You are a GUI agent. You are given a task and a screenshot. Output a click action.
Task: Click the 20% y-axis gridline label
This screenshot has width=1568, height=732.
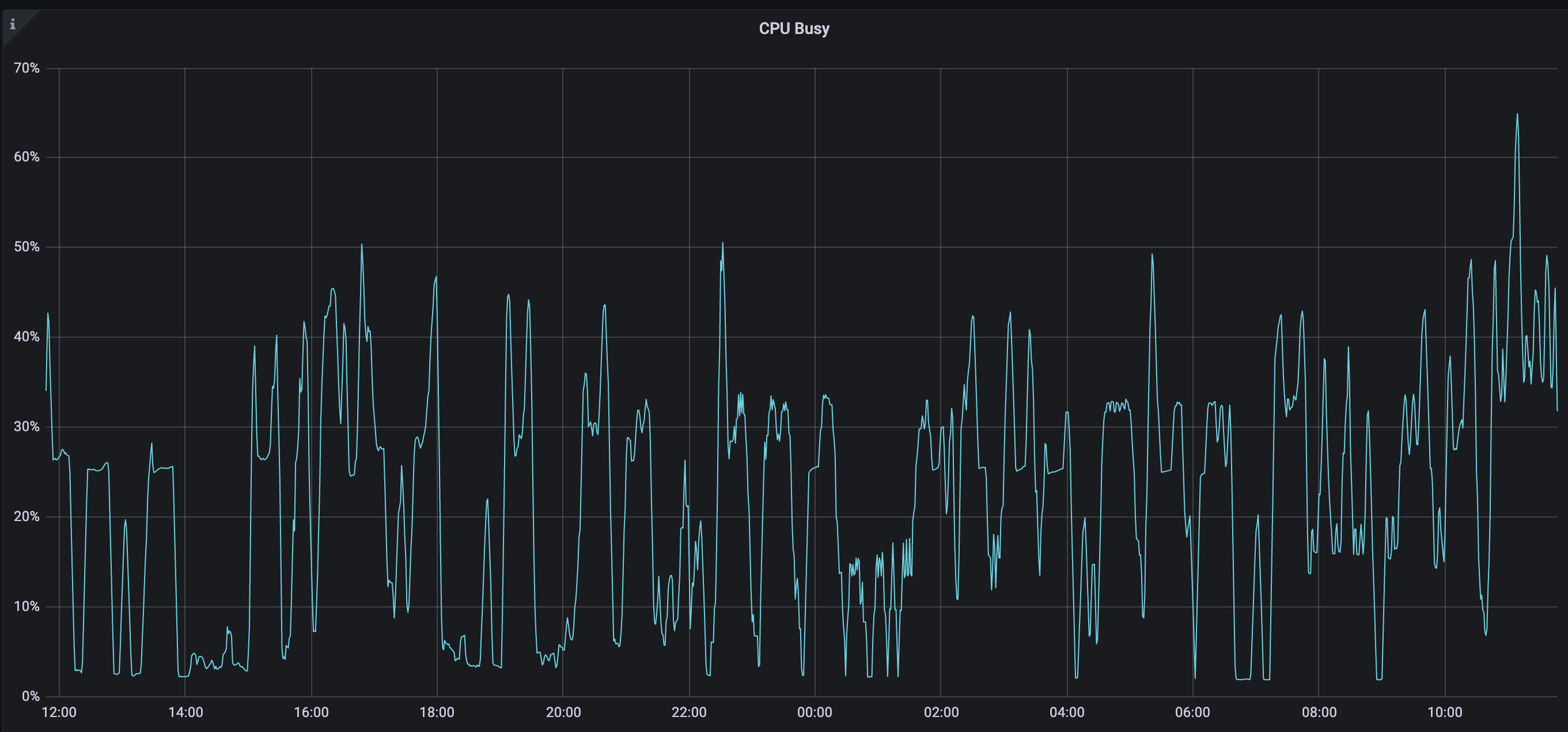[x=26, y=516]
